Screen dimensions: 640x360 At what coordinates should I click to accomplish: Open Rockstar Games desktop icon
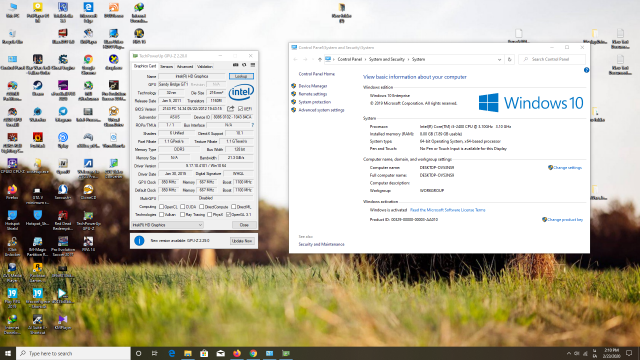38,272
